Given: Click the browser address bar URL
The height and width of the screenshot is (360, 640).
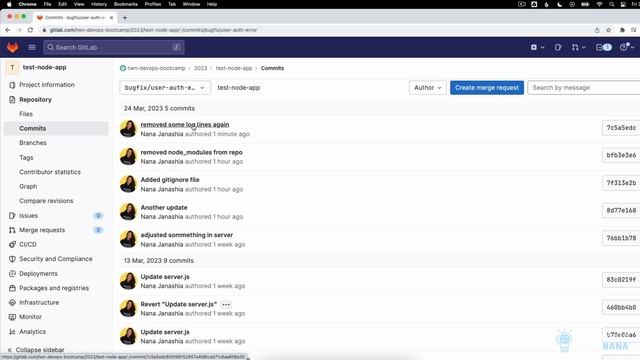Looking at the screenshot, I should click(x=153, y=30).
